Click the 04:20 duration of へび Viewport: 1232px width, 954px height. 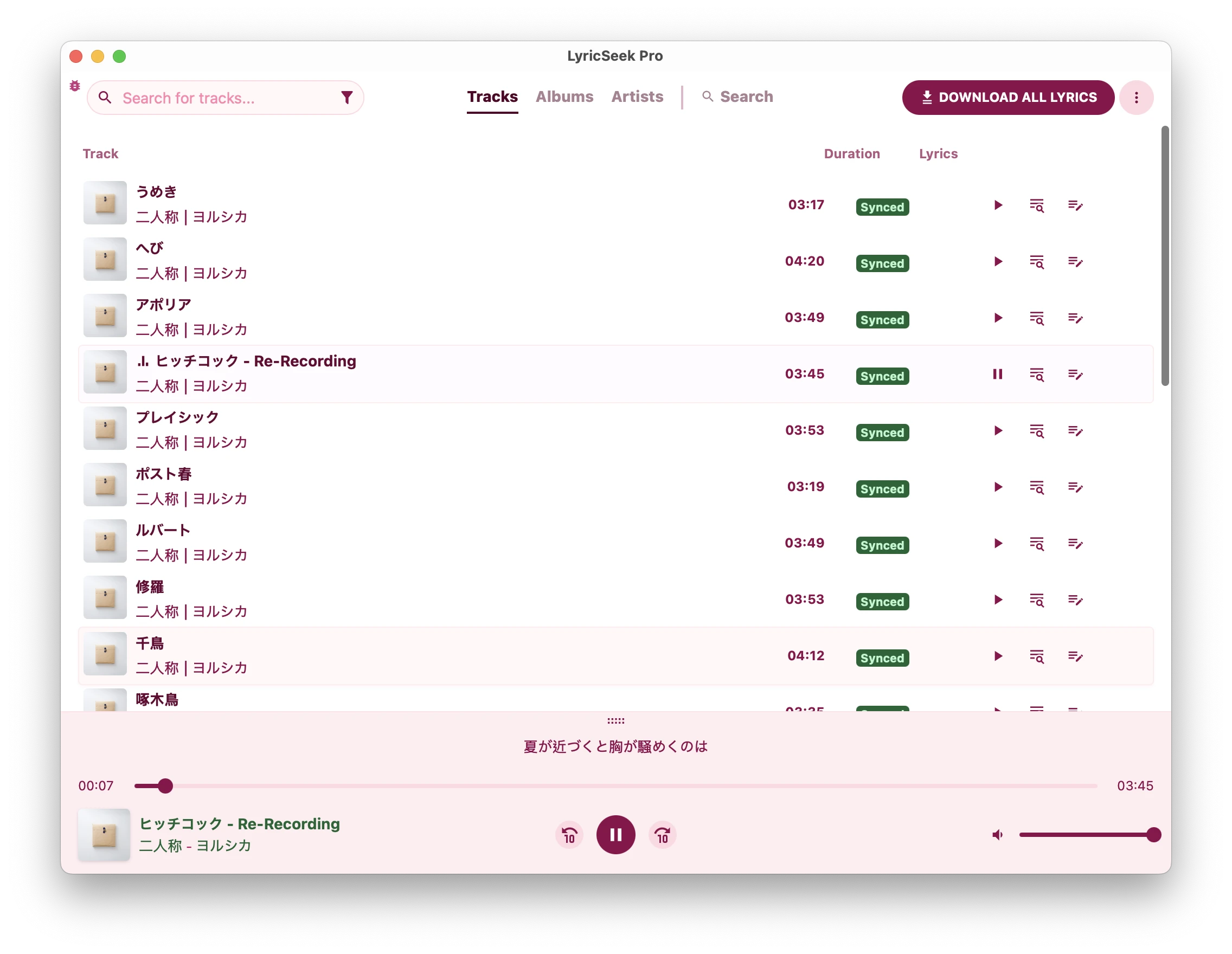(804, 261)
